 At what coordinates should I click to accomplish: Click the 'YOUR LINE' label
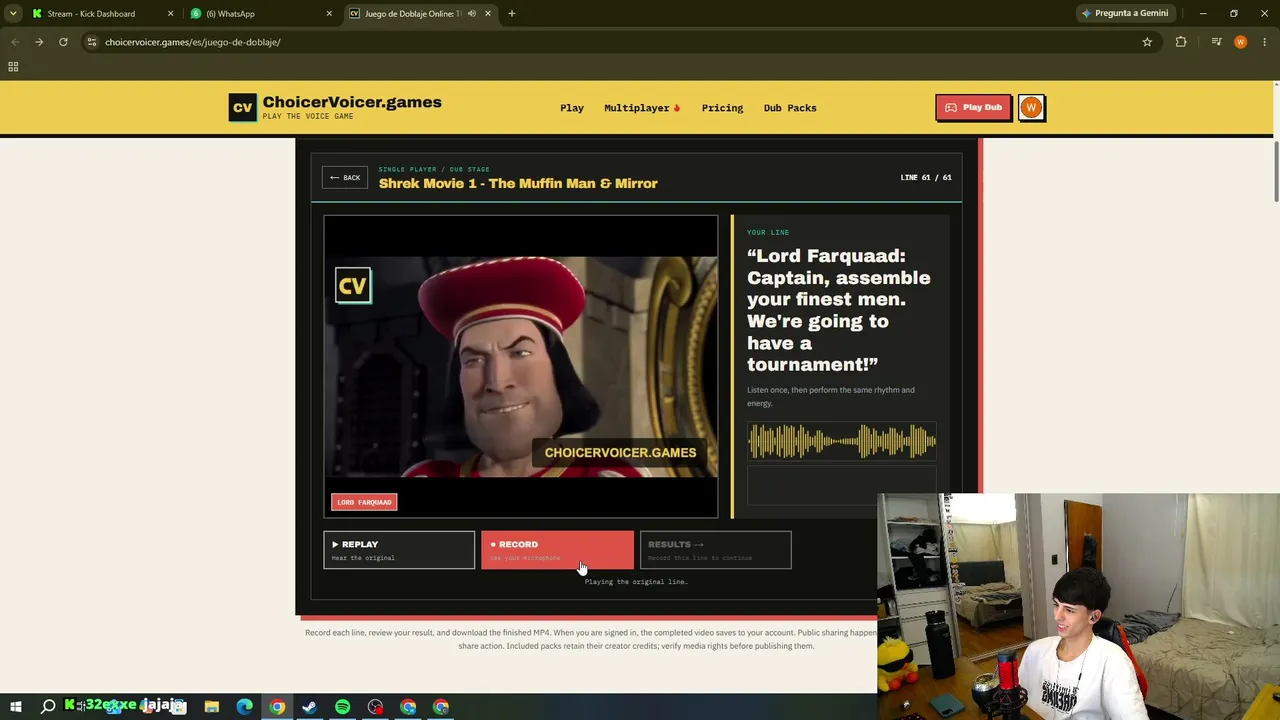pos(768,233)
